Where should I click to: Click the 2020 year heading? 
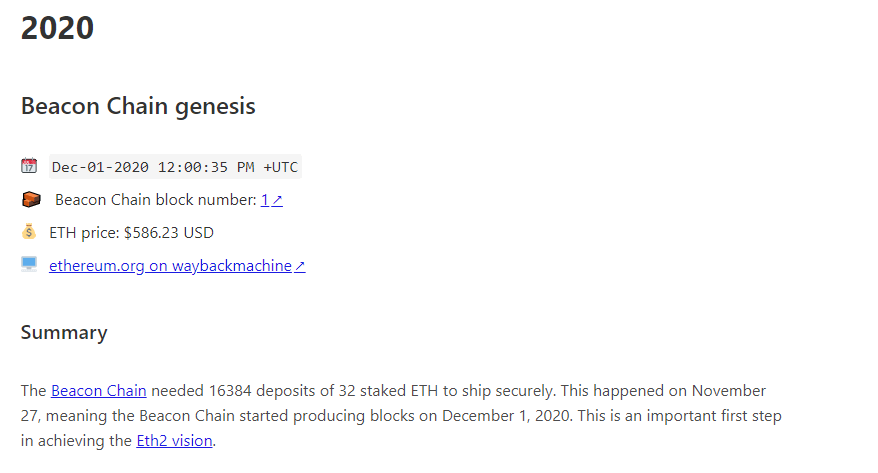[x=57, y=27]
